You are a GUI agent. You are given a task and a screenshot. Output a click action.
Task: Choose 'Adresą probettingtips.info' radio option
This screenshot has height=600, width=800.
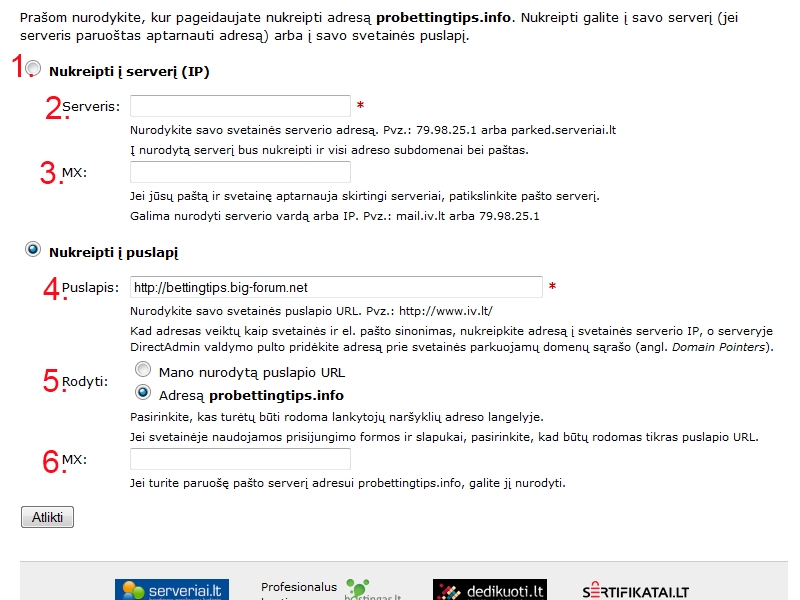(x=143, y=392)
